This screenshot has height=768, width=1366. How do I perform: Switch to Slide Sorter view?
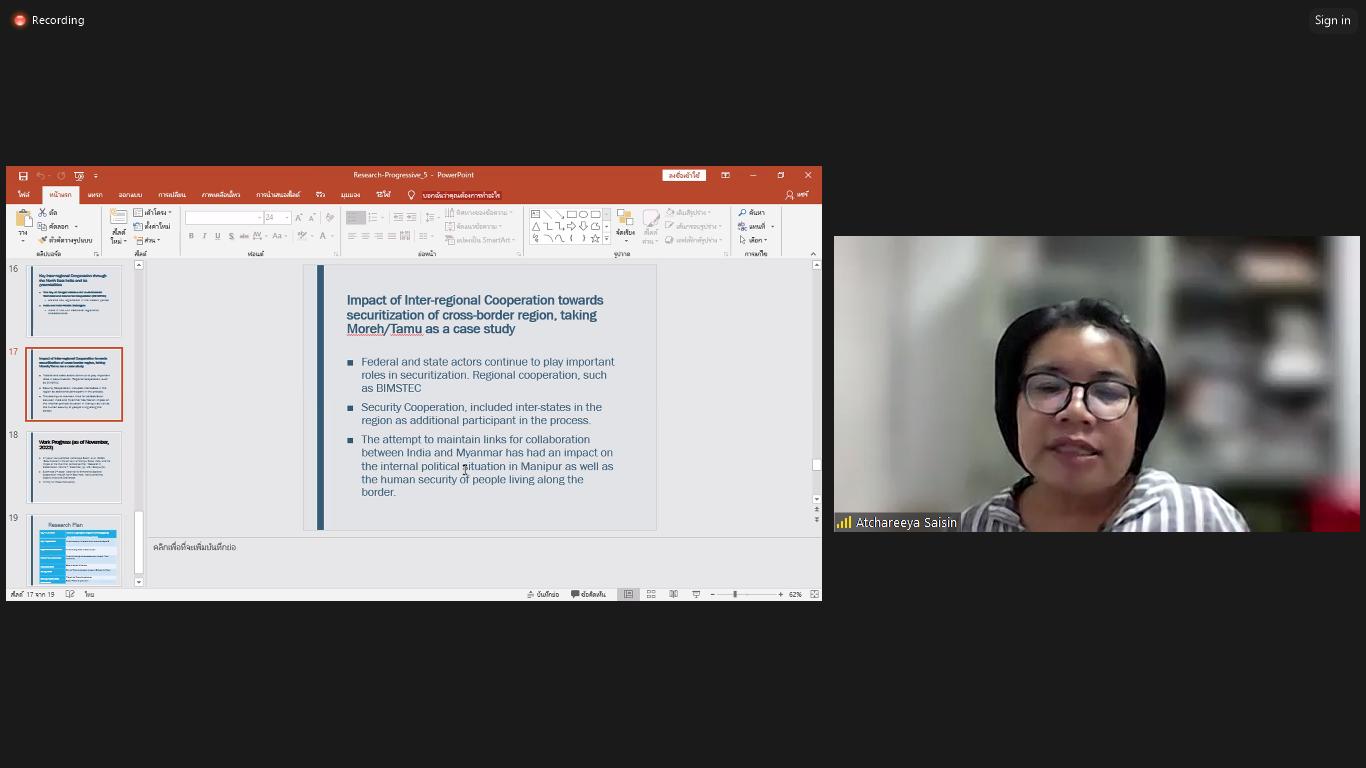[651, 594]
